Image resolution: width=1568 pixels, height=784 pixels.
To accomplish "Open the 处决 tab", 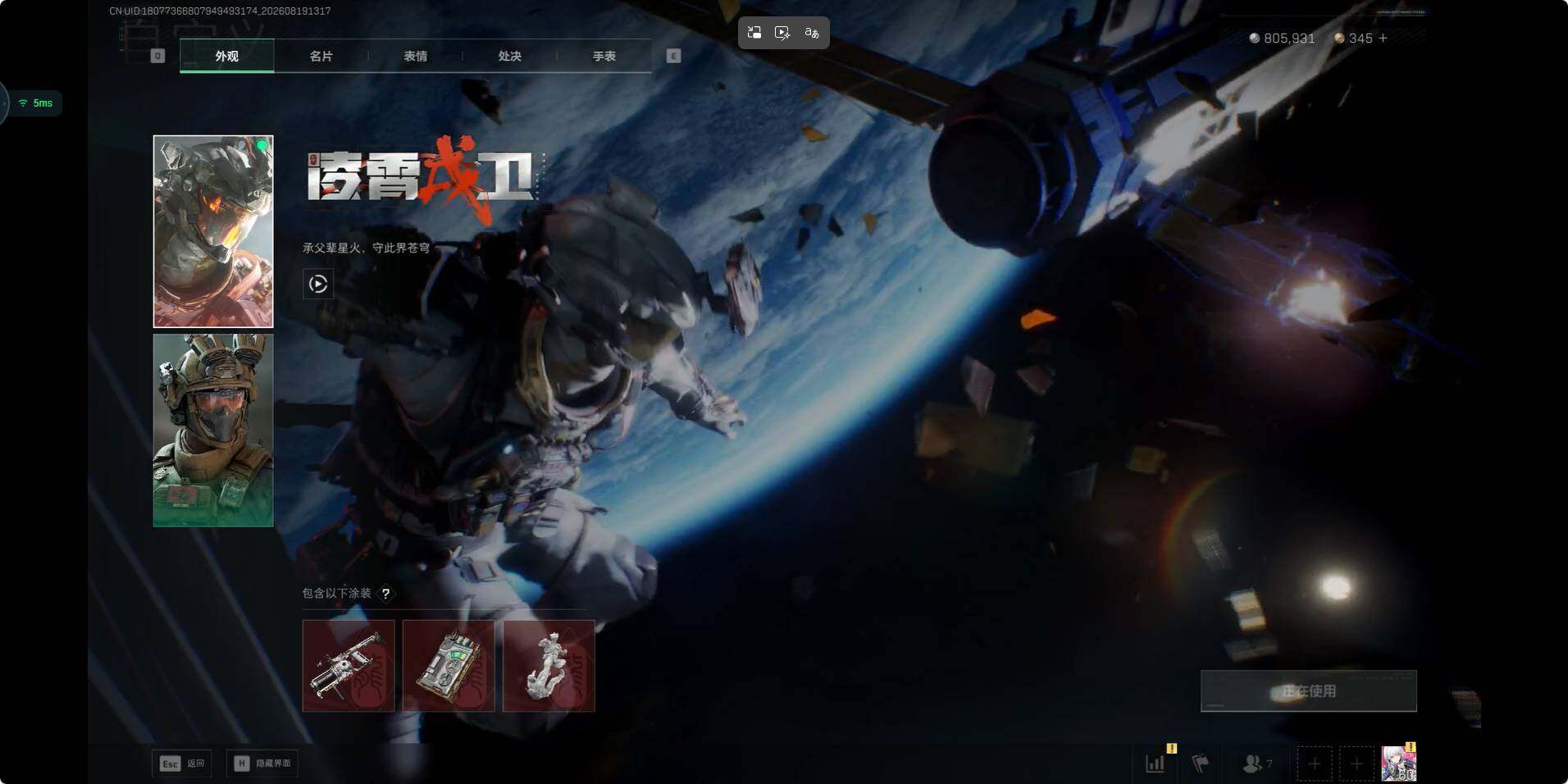I will [x=510, y=56].
